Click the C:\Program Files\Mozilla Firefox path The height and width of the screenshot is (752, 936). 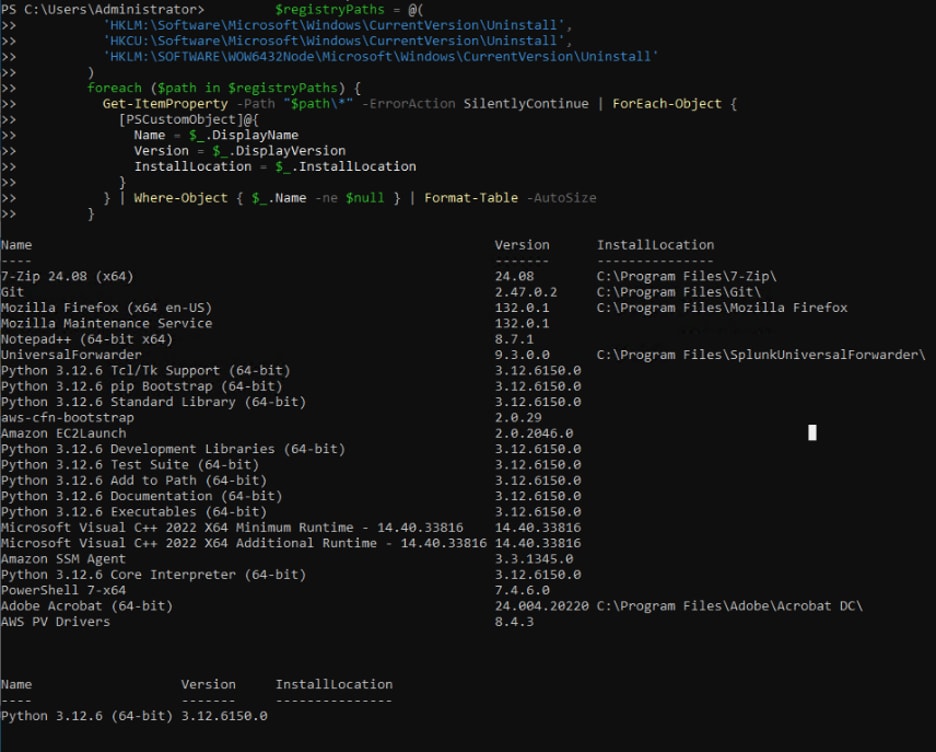(722, 307)
